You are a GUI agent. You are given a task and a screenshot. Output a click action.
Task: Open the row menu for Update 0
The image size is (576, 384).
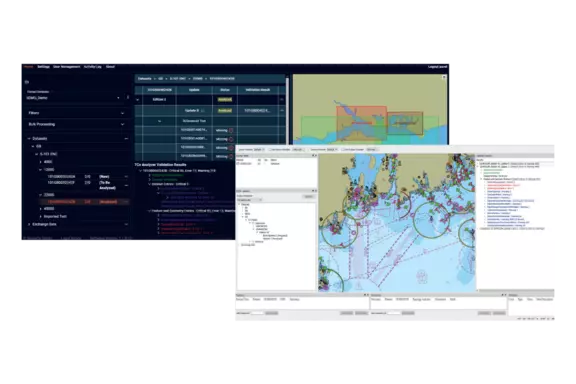(x=282, y=111)
